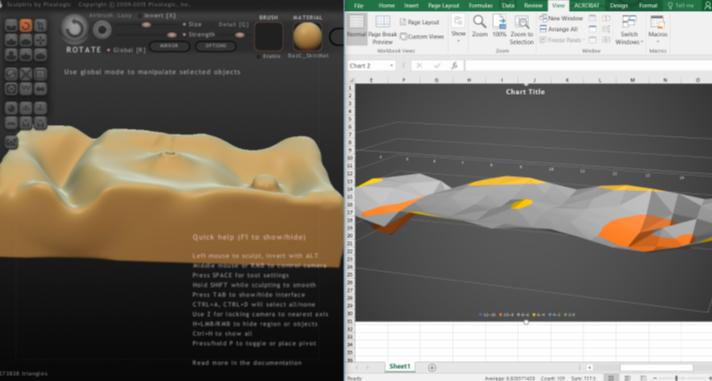Click the Export icon in Sculptris
The height and width of the screenshot is (381, 712).
(40, 122)
